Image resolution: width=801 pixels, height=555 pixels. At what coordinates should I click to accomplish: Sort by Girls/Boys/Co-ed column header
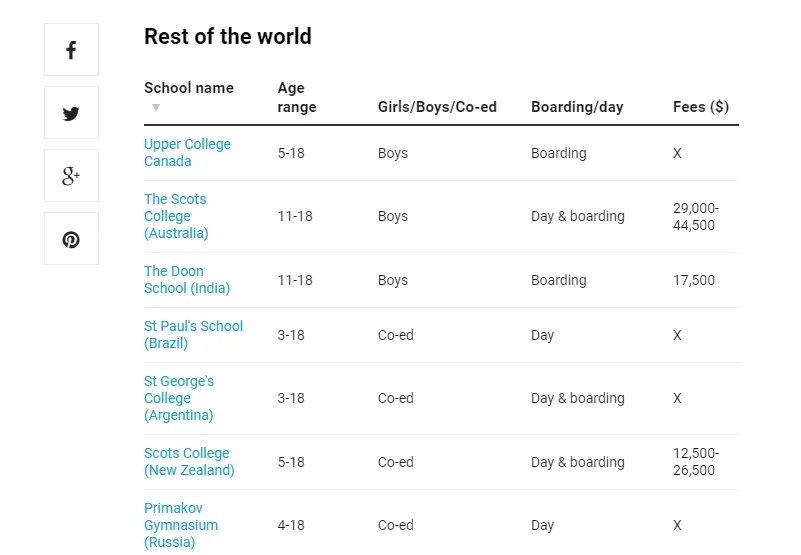point(437,107)
